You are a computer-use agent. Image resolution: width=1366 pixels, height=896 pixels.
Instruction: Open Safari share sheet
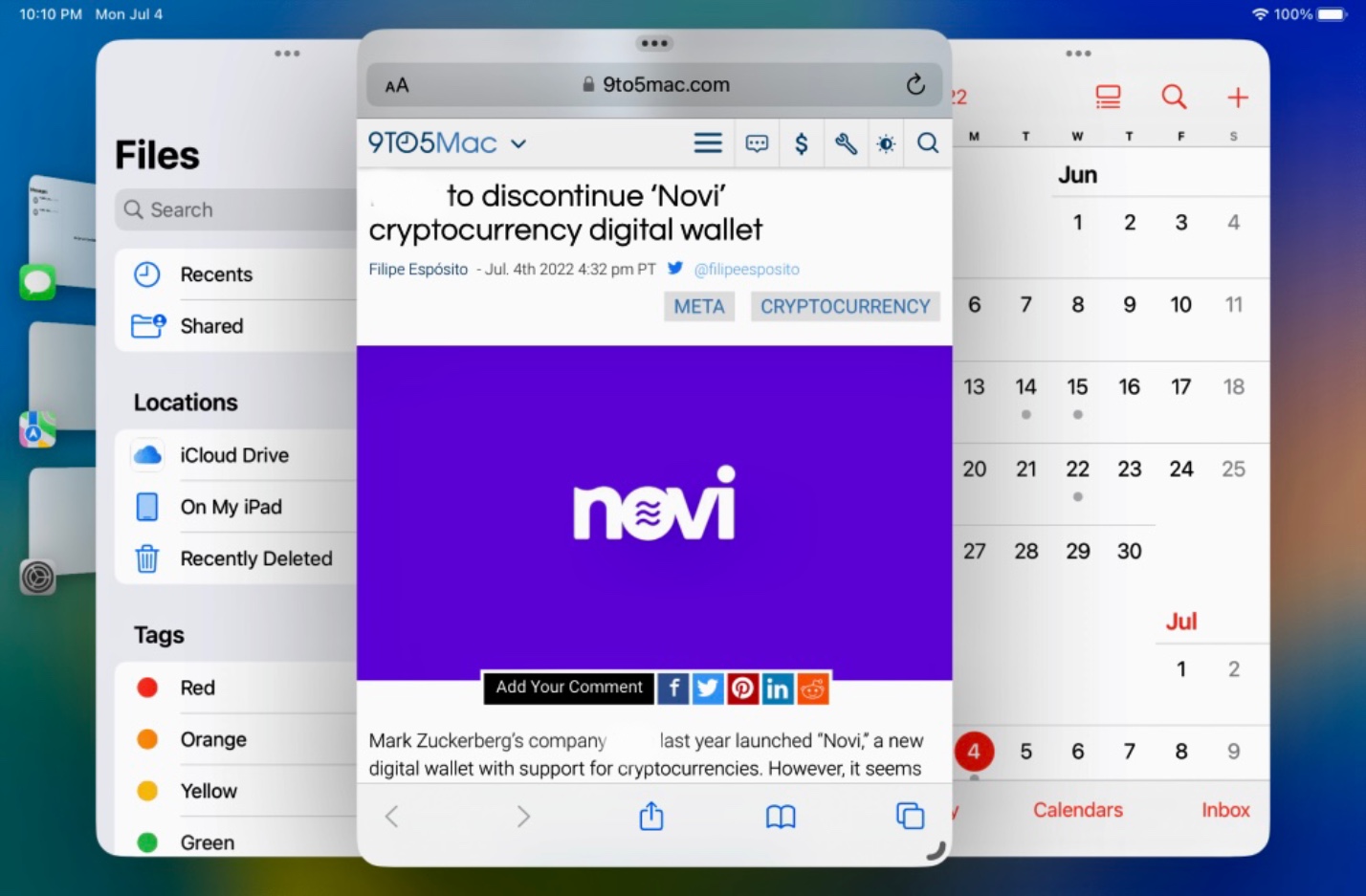click(x=651, y=815)
